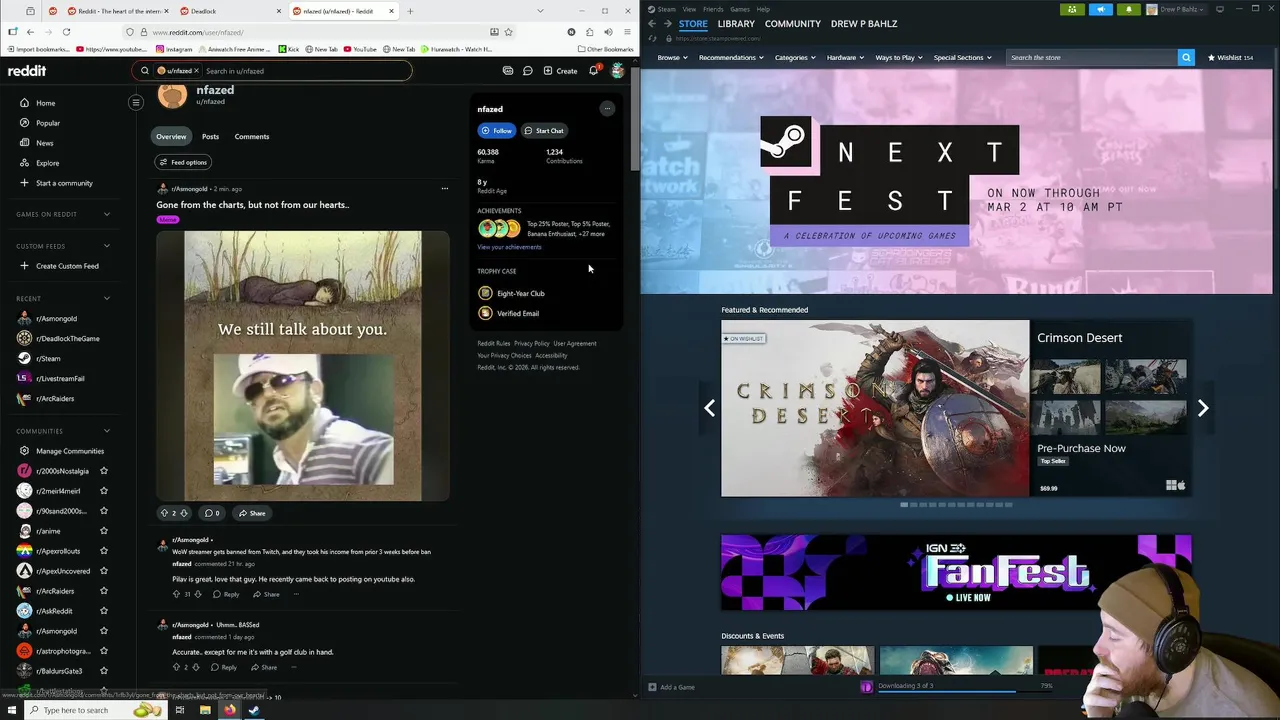The height and width of the screenshot is (720, 1280).
Task: Click the Steam store search magnifier
Action: click(x=1186, y=57)
